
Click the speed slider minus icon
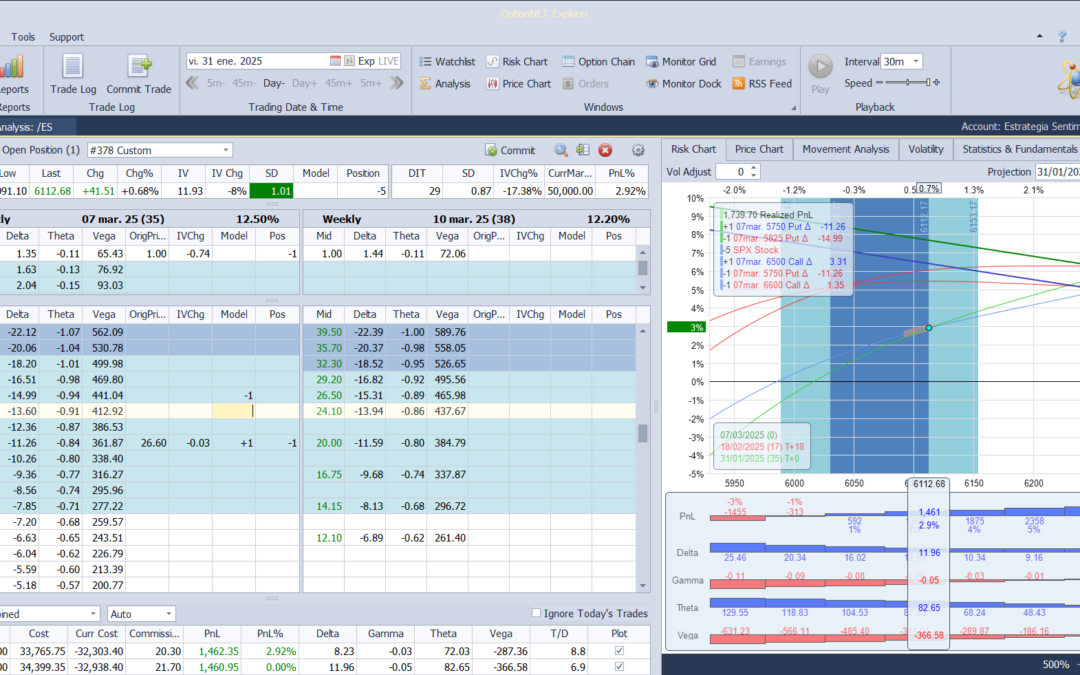tap(880, 83)
